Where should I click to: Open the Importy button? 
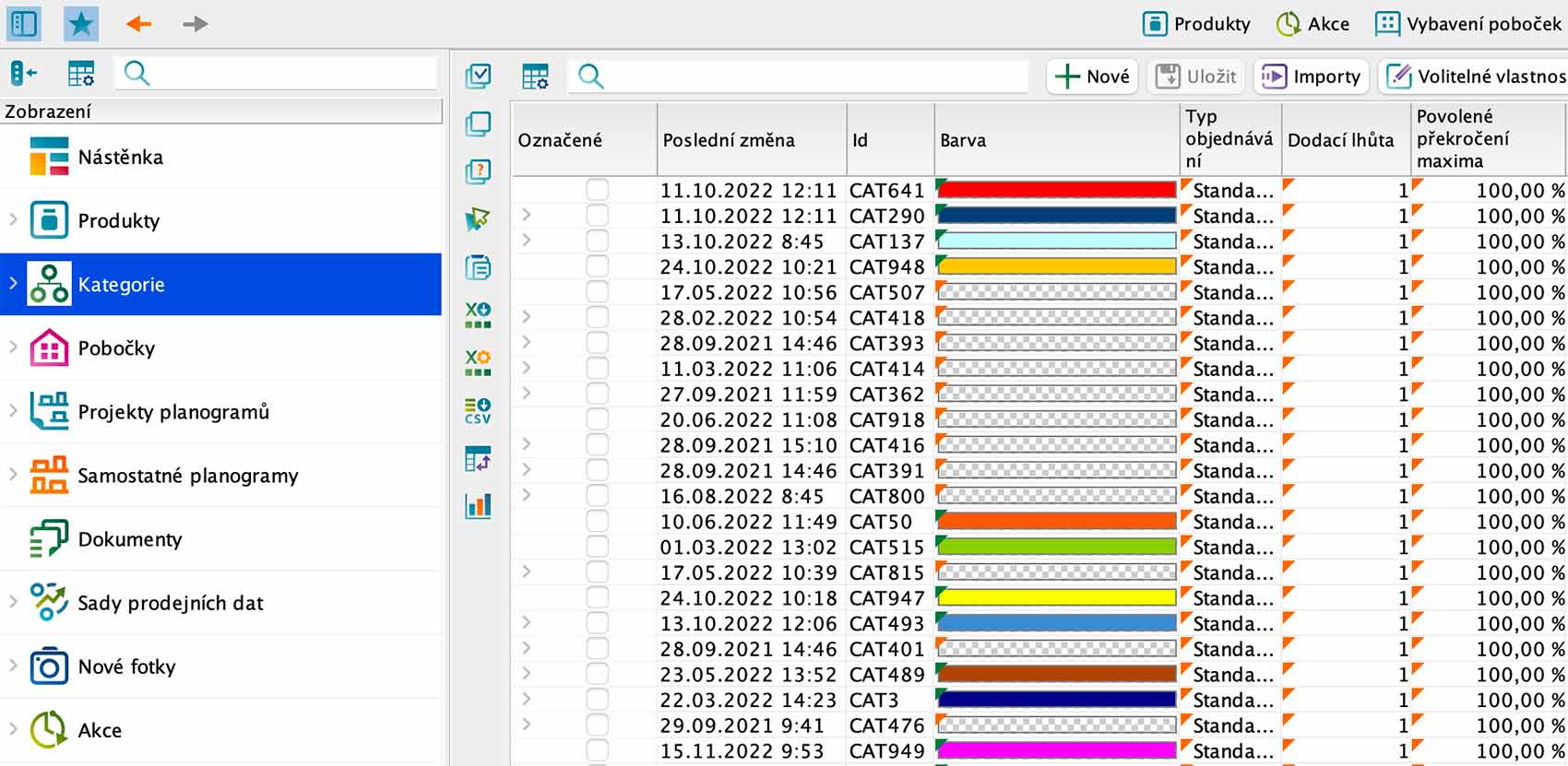(1312, 77)
